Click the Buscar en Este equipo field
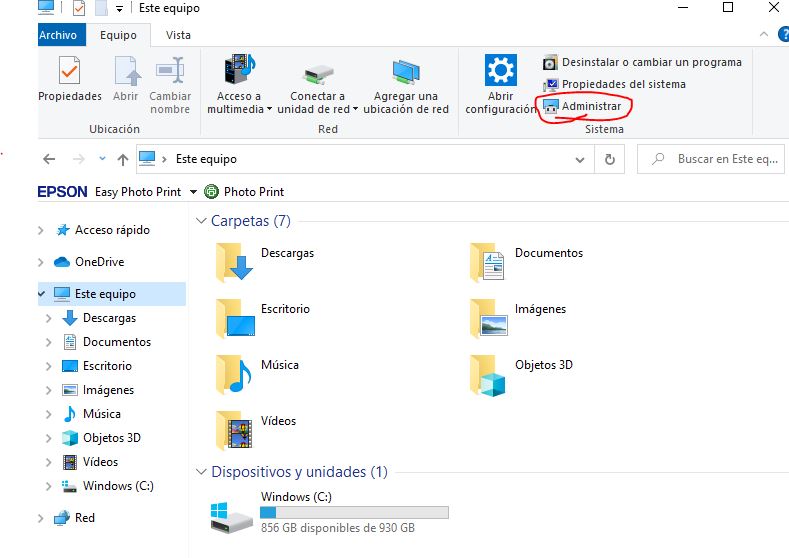 coord(711,160)
